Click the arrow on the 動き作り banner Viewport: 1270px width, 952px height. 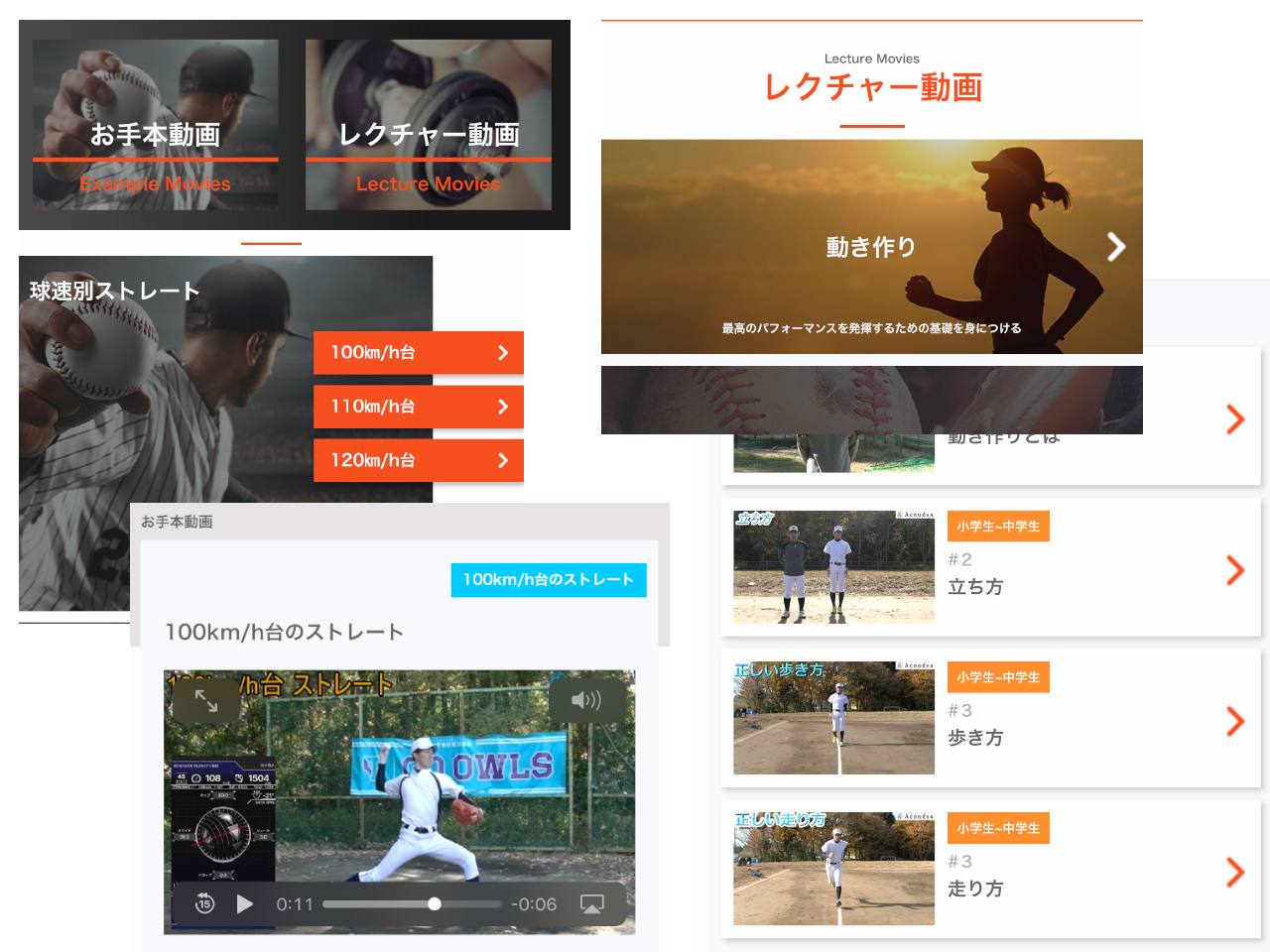coord(1116,247)
